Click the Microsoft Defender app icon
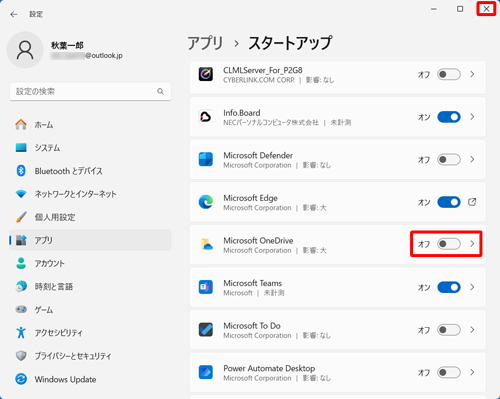Image resolution: width=500 pixels, height=399 pixels. pyautogui.click(x=206, y=159)
